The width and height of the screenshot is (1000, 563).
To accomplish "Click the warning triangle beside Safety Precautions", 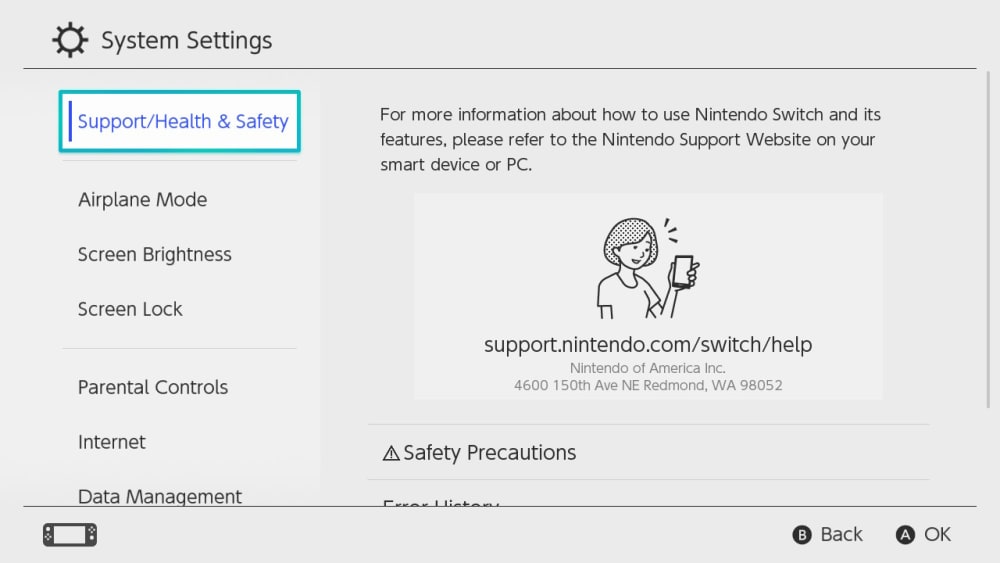I will click(391, 453).
